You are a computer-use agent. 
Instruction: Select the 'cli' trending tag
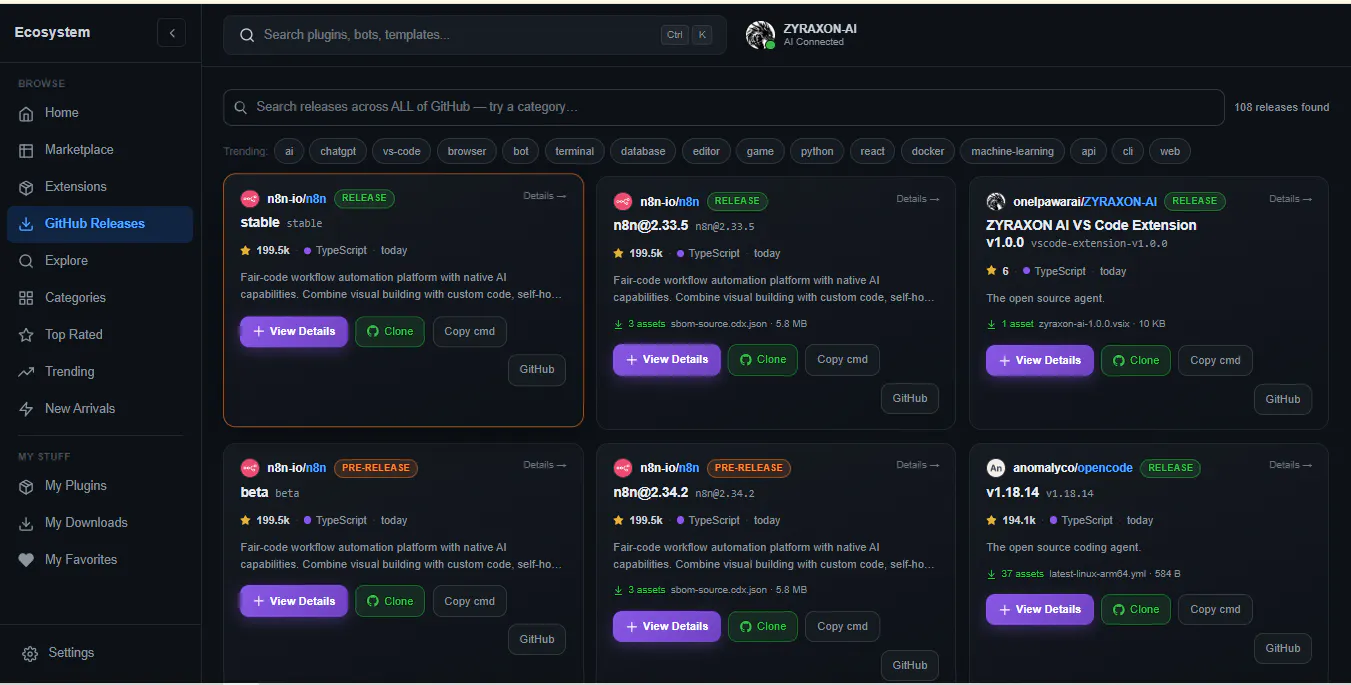[1128, 151]
